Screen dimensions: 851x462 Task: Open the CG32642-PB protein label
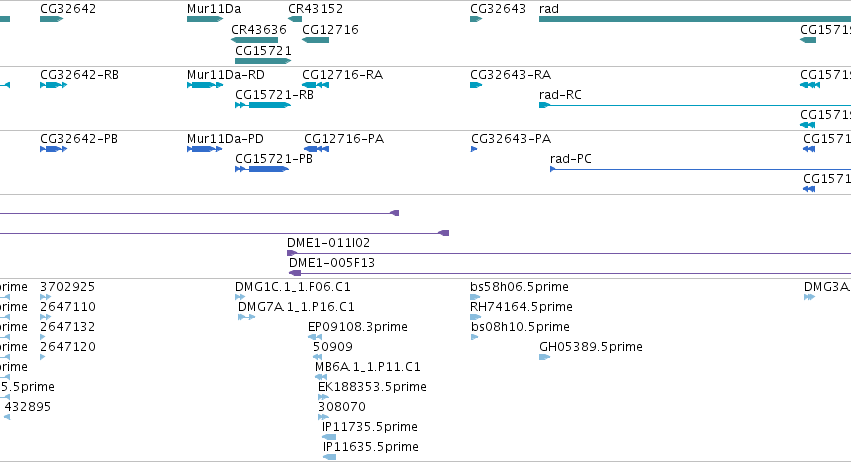tap(79, 138)
